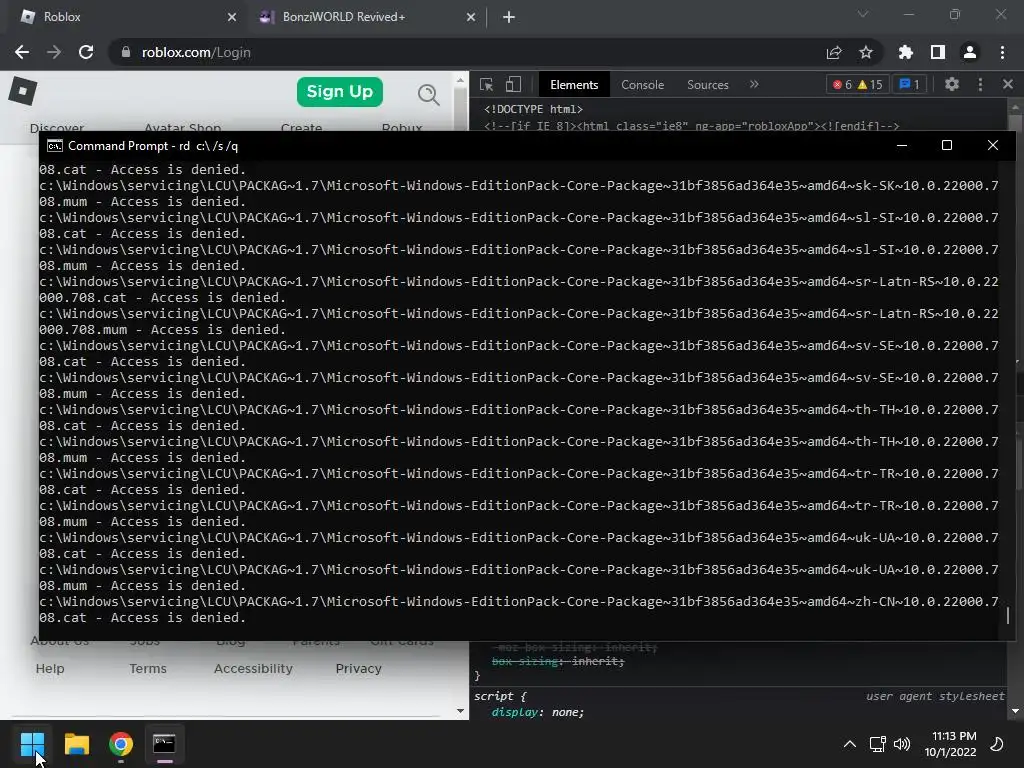Toggle the Chrome side panel icon

click(x=938, y=52)
